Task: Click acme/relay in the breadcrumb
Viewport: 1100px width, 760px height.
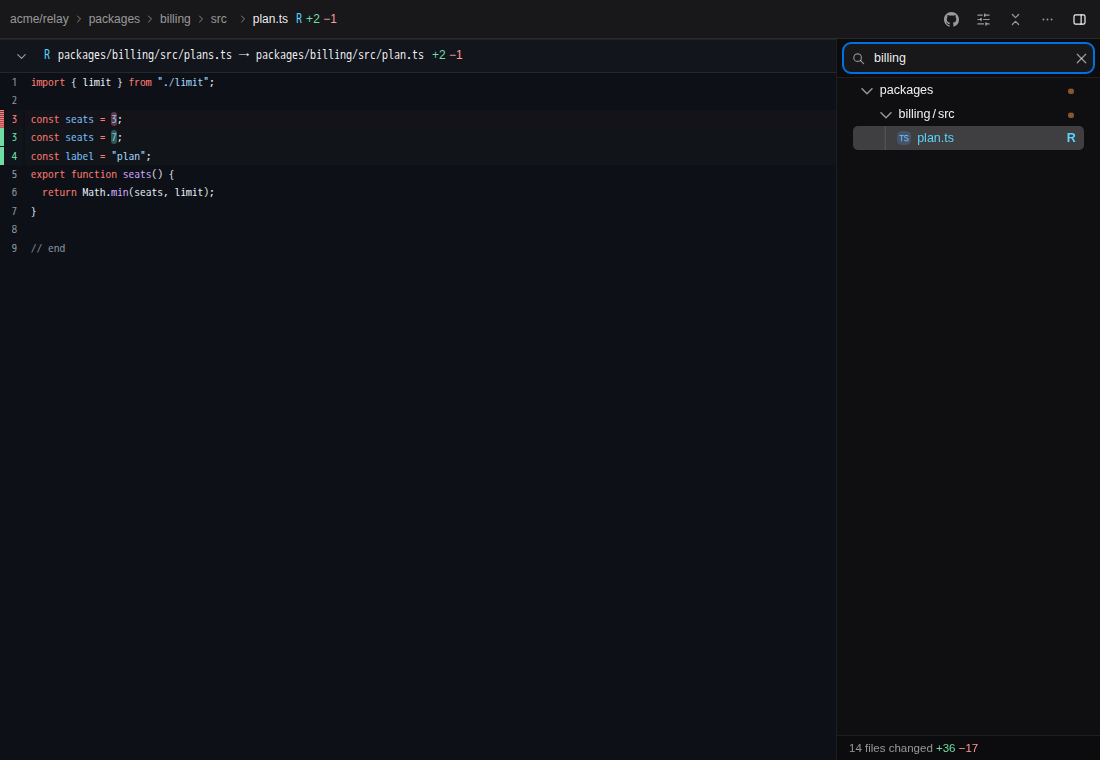Action: click(39, 19)
